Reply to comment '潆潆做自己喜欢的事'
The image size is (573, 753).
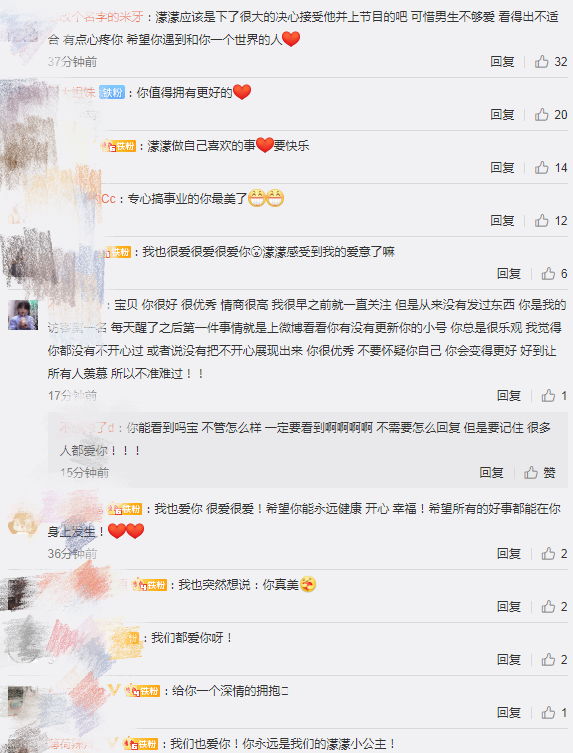tap(502, 167)
